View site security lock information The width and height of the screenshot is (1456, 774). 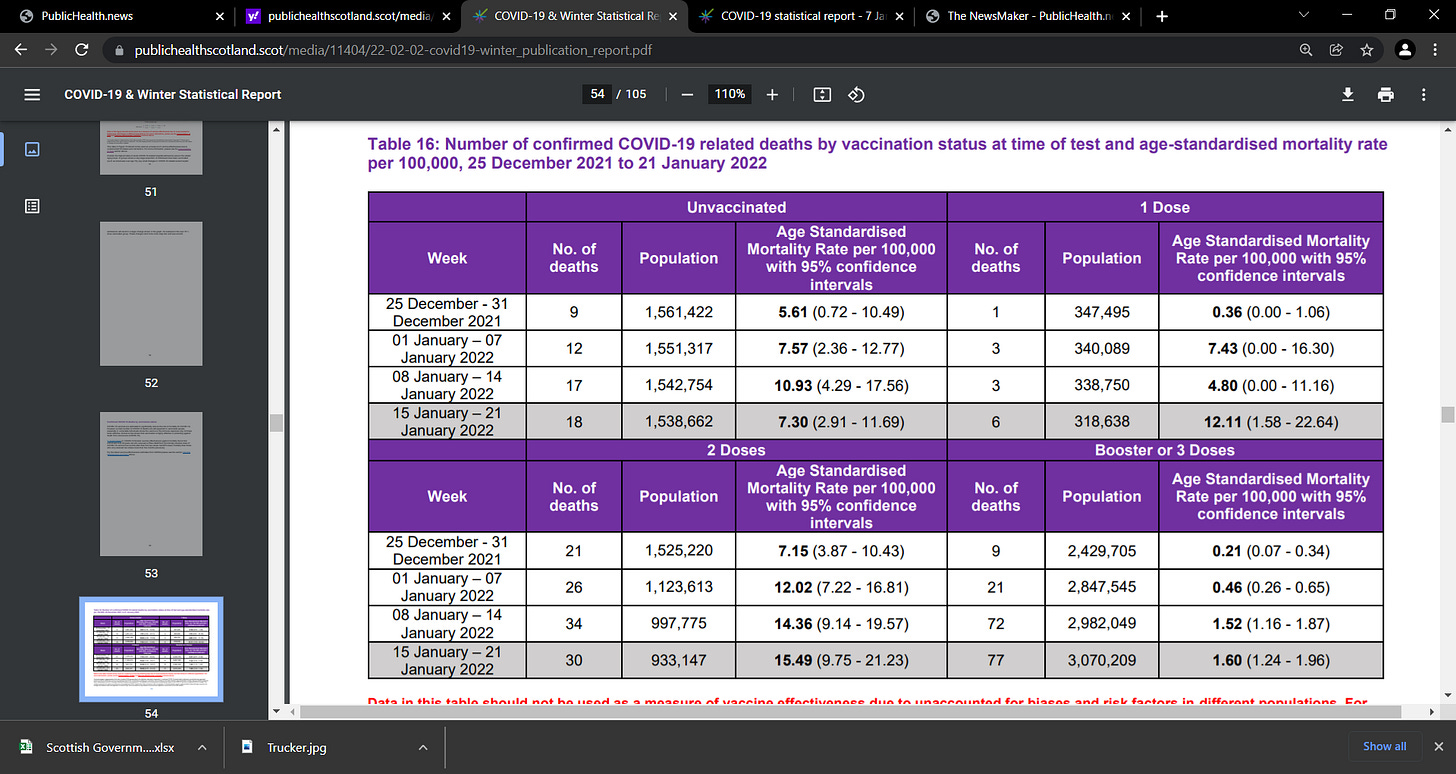(118, 49)
